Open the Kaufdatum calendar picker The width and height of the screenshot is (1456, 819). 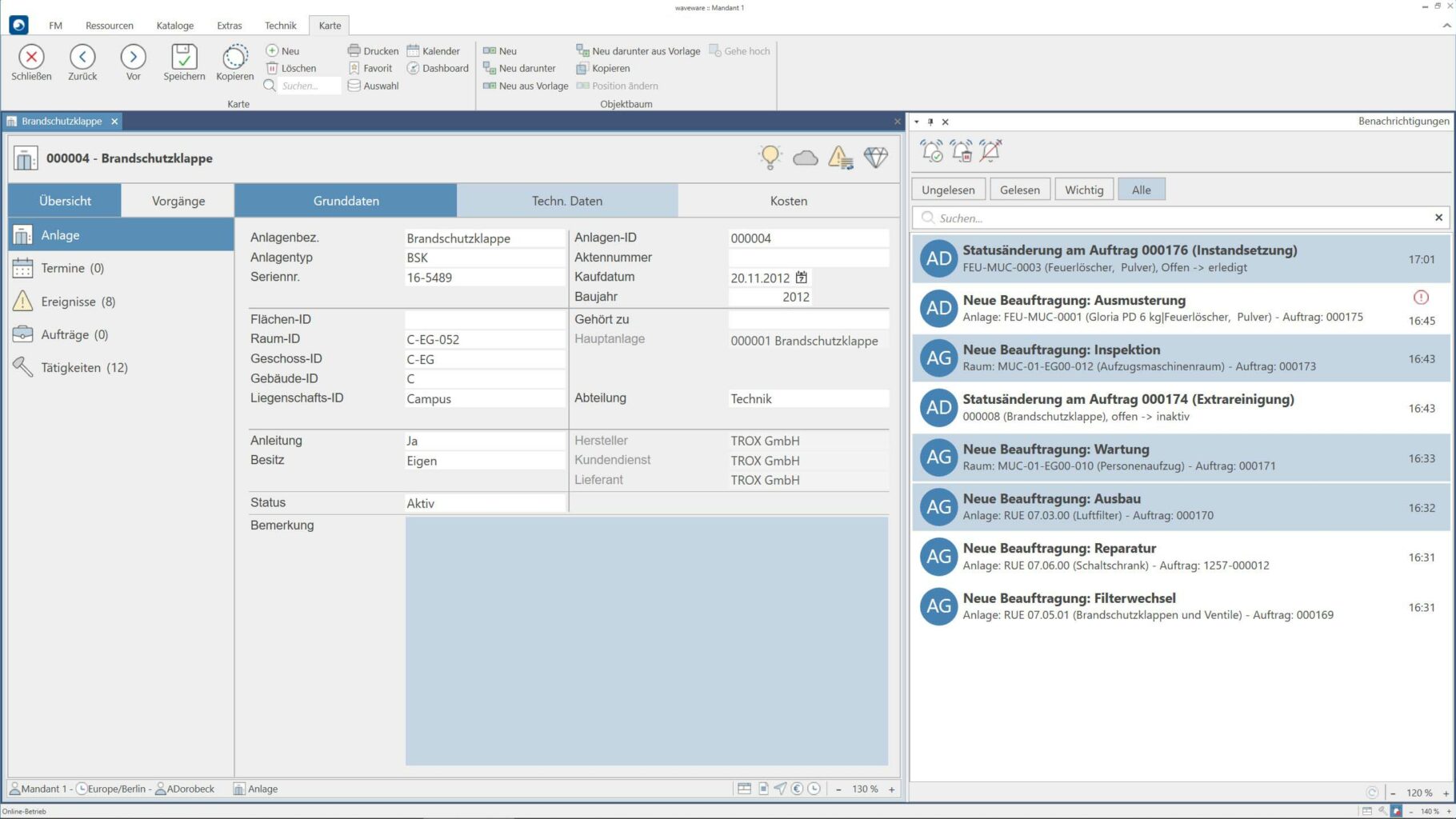point(801,278)
